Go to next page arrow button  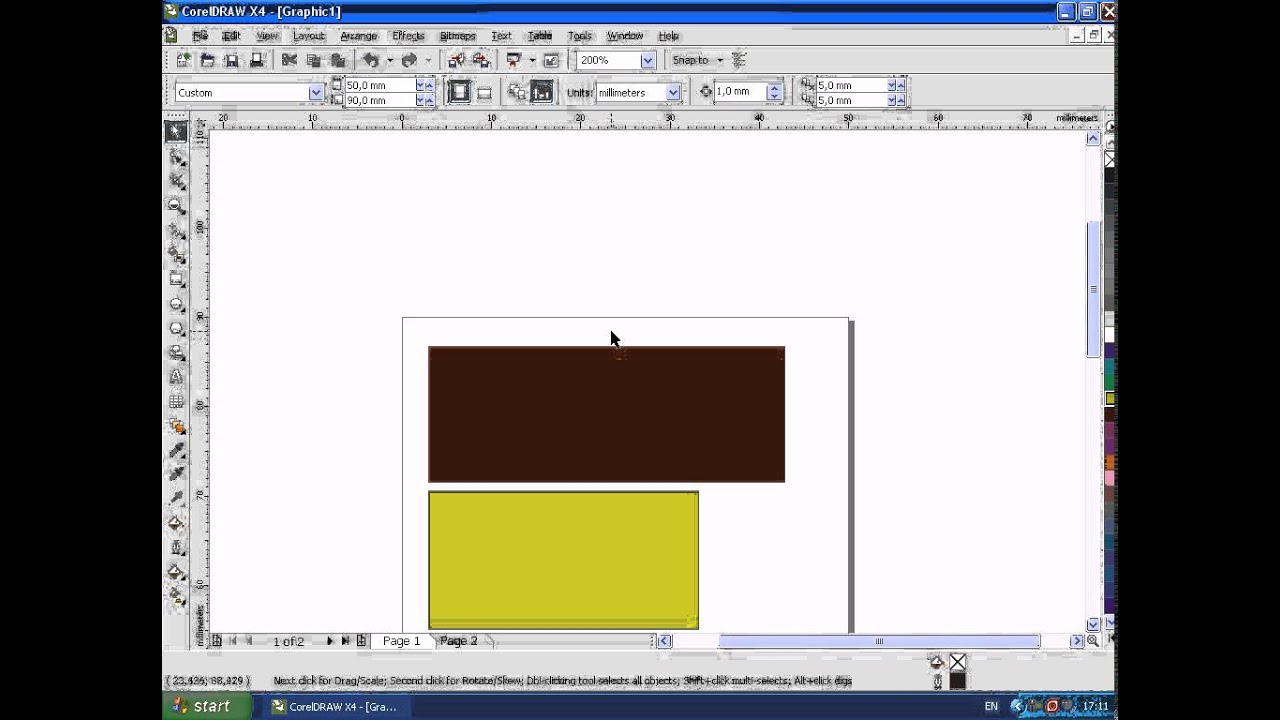point(330,641)
